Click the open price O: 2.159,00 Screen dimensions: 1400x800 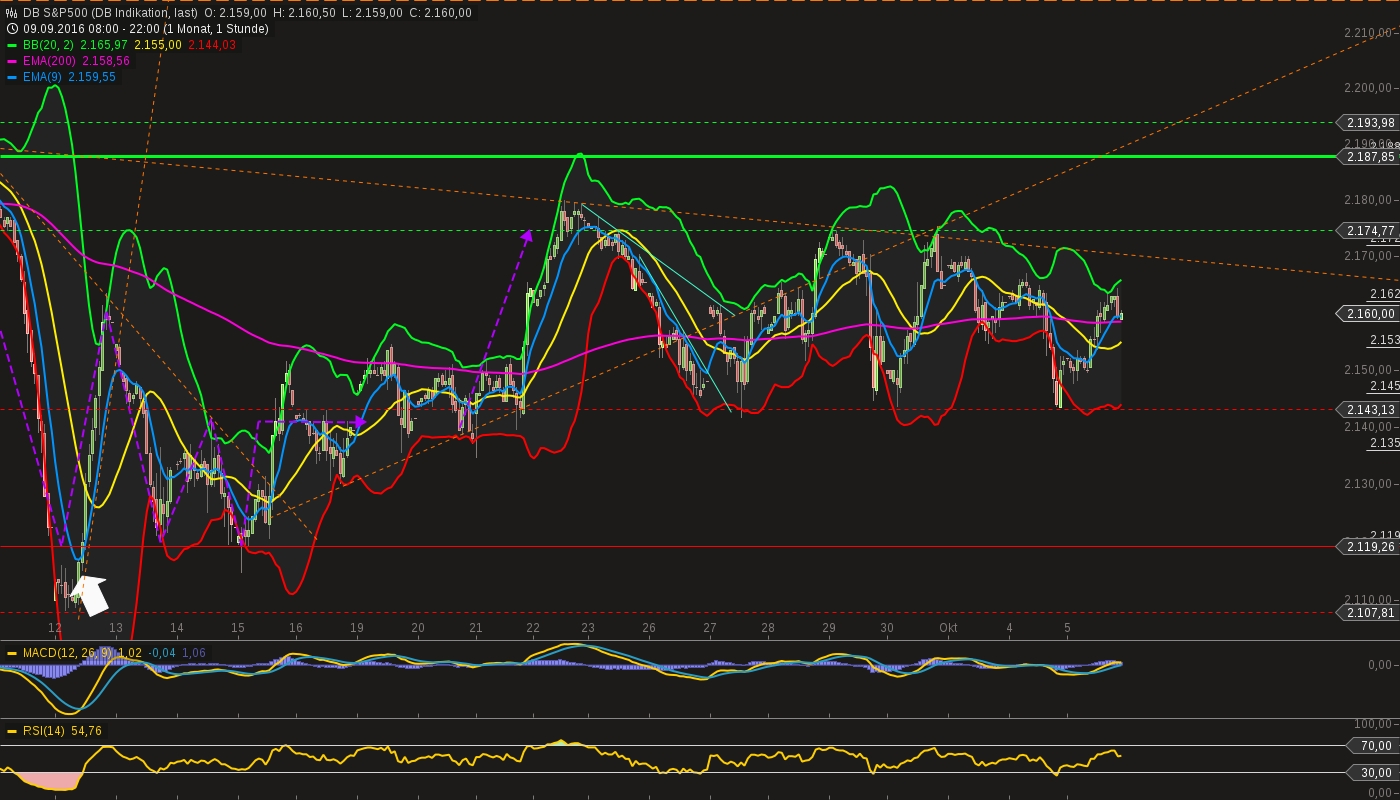(235, 13)
